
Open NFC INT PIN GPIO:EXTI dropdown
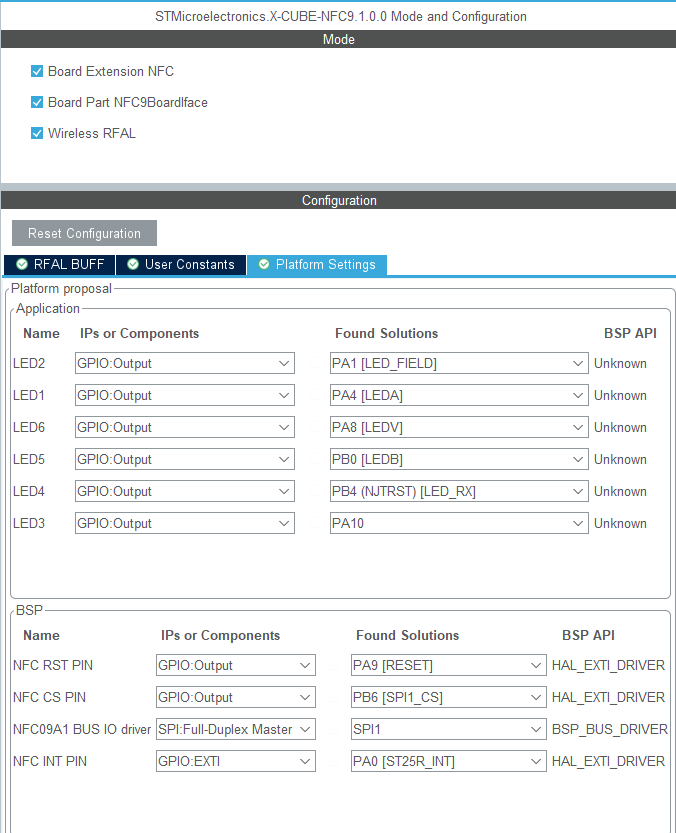tap(235, 761)
